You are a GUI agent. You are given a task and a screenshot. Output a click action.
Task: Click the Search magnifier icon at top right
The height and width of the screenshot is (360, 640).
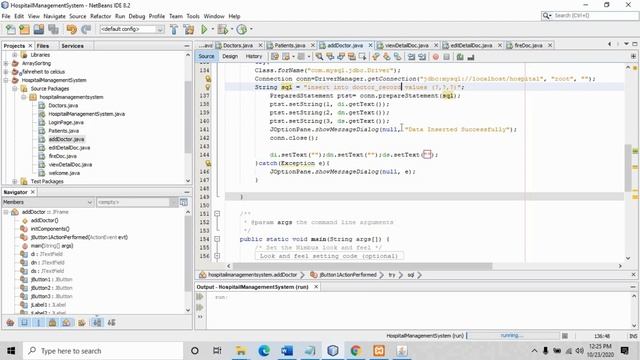[x=546, y=16]
